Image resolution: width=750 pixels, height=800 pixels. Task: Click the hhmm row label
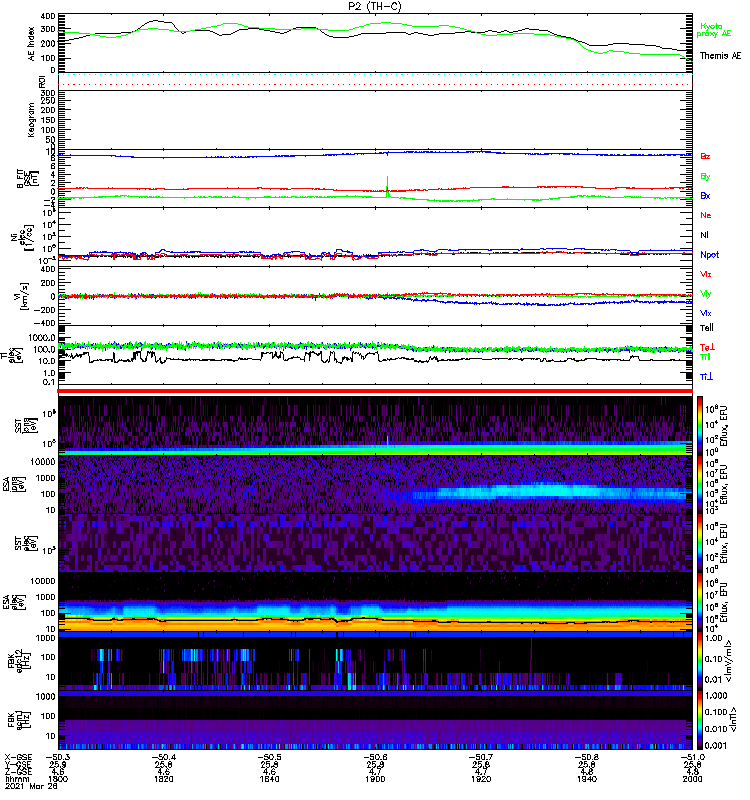tap(15, 779)
